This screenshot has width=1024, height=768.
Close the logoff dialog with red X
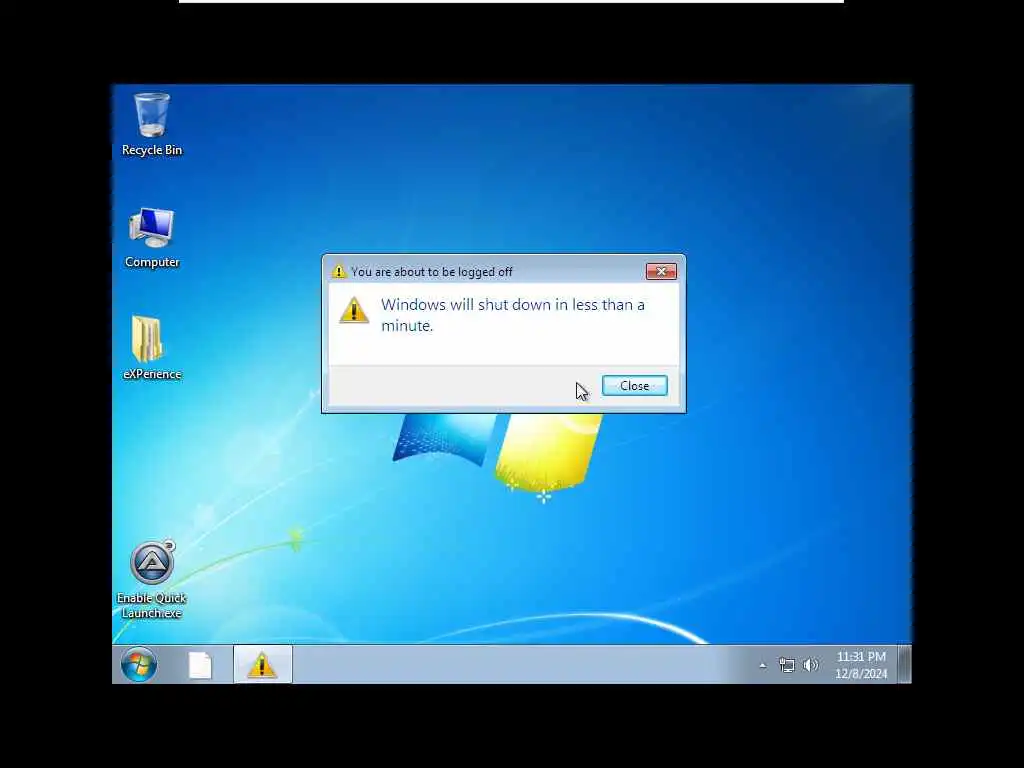coord(661,271)
